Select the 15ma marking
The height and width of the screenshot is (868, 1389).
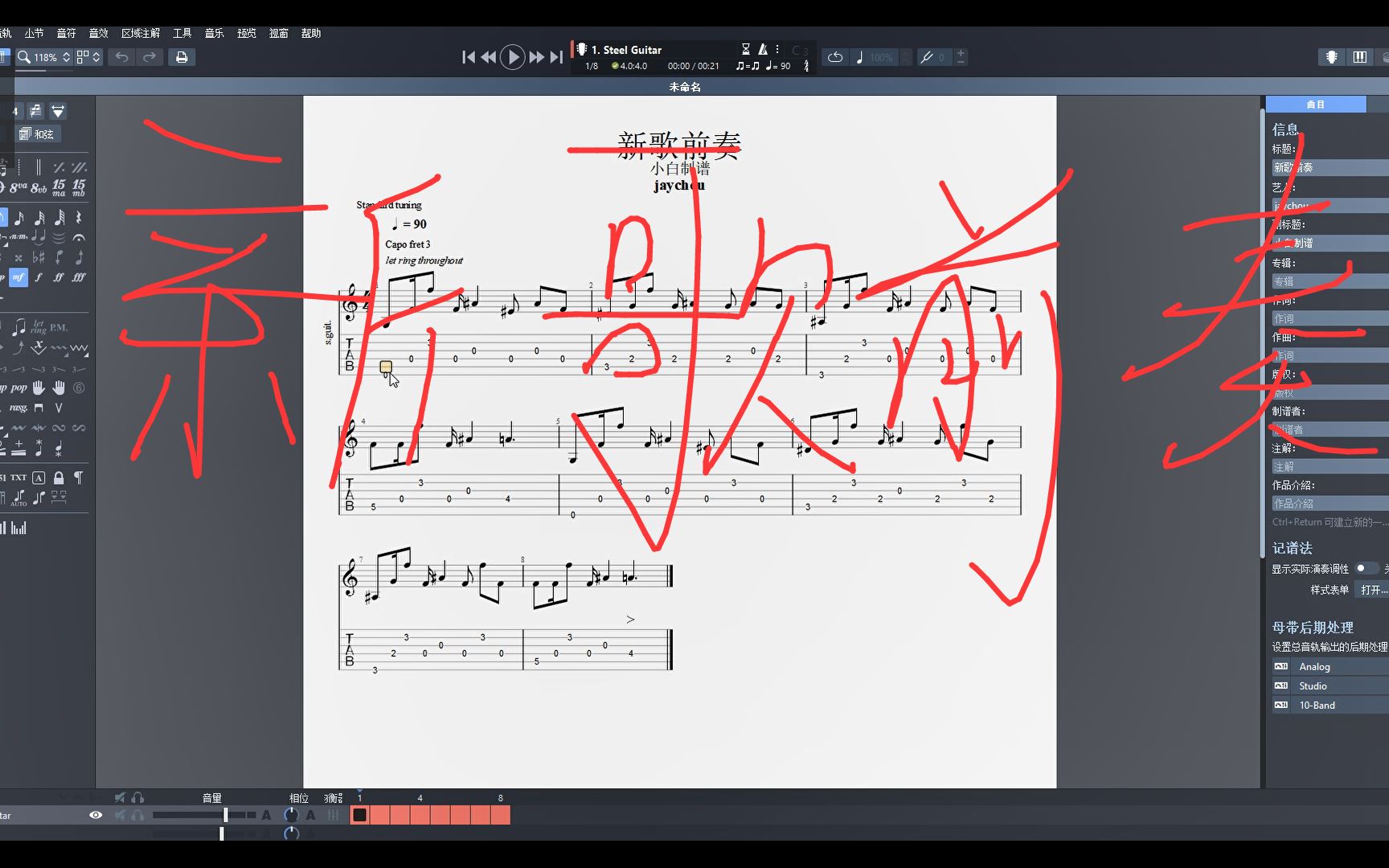(59, 187)
